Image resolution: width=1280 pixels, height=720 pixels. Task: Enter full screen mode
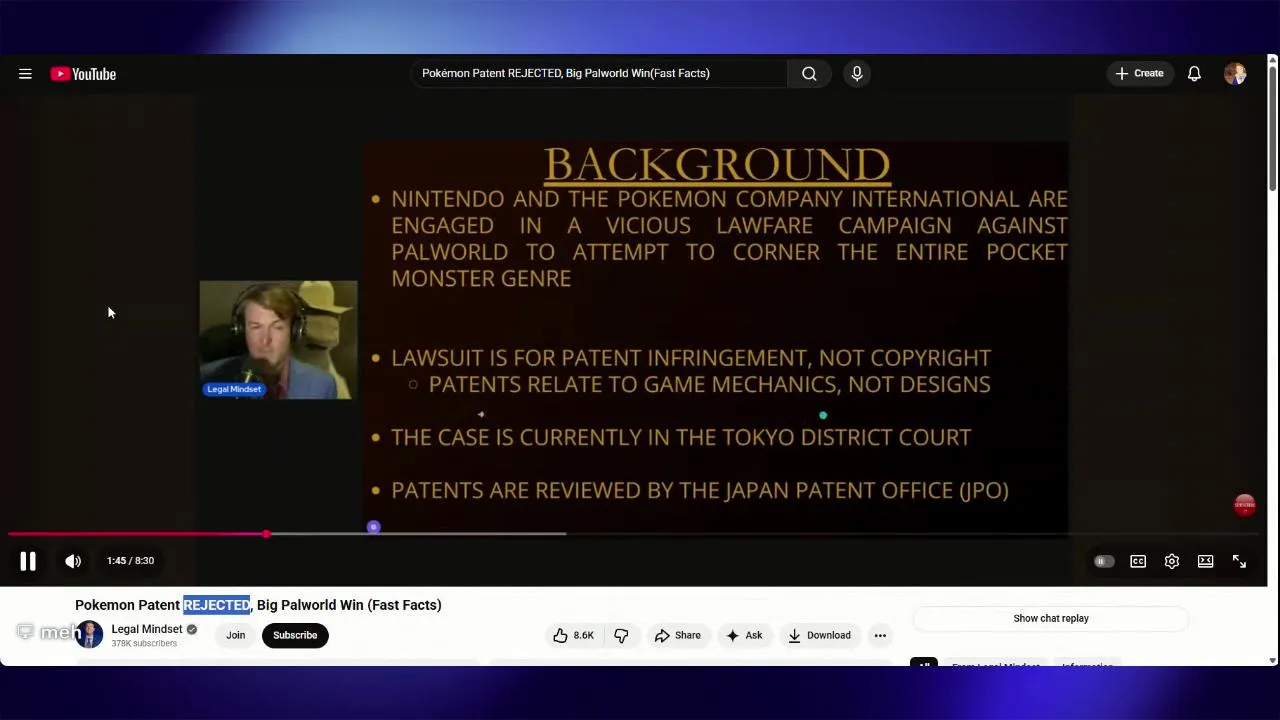click(x=1239, y=561)
